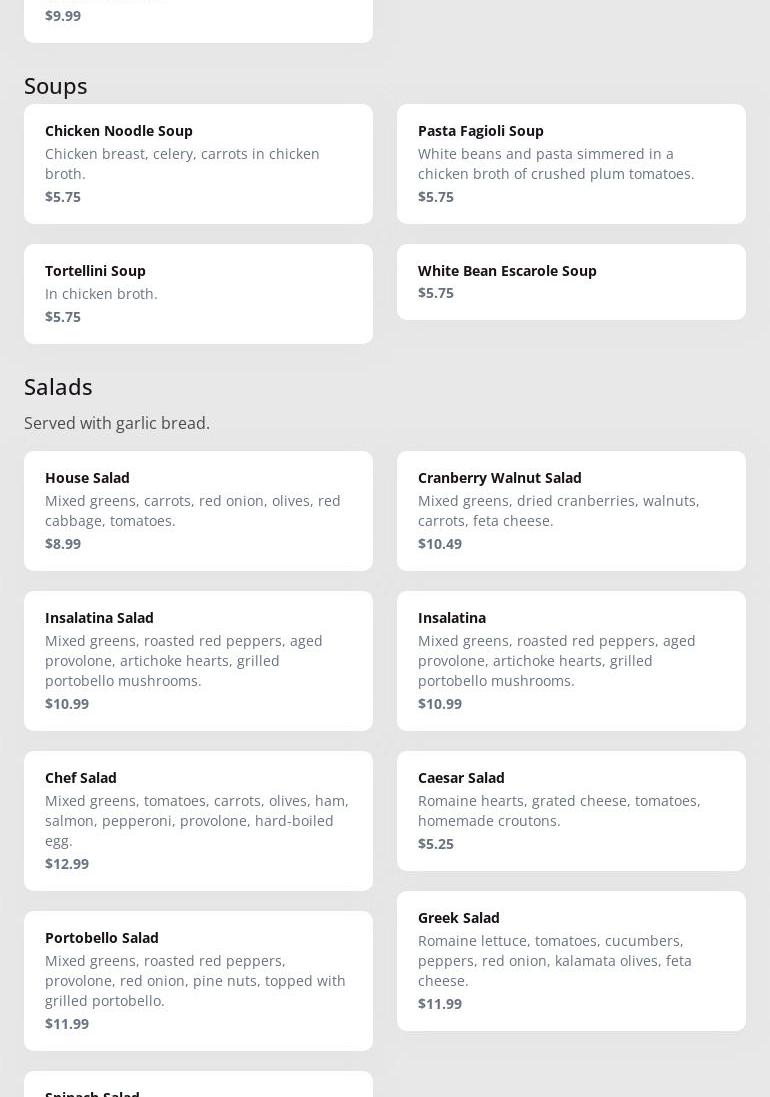
Task: Open the Insalatina item priced $10.99
Action: point(571,660)
